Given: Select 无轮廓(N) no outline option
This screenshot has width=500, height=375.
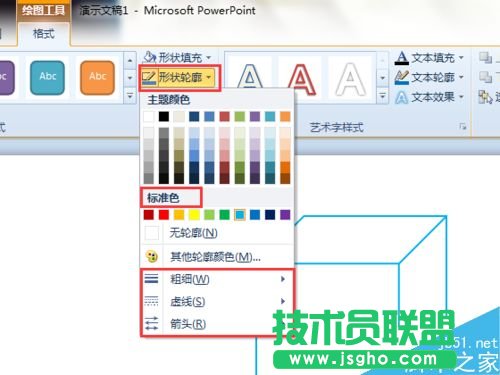Looking at the screenshot, I should 217,233.
